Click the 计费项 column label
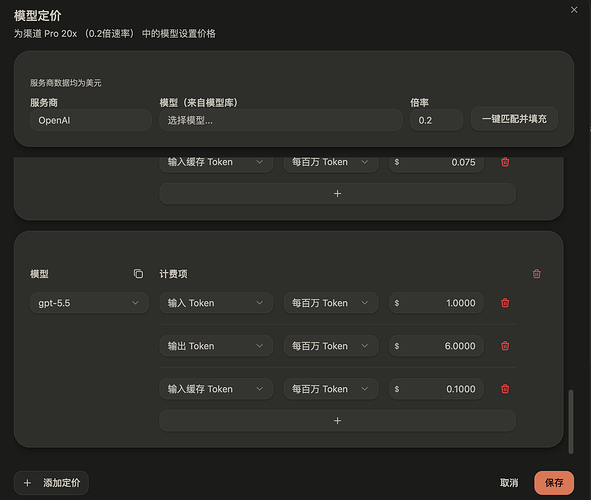 click(x=173, y=274)
